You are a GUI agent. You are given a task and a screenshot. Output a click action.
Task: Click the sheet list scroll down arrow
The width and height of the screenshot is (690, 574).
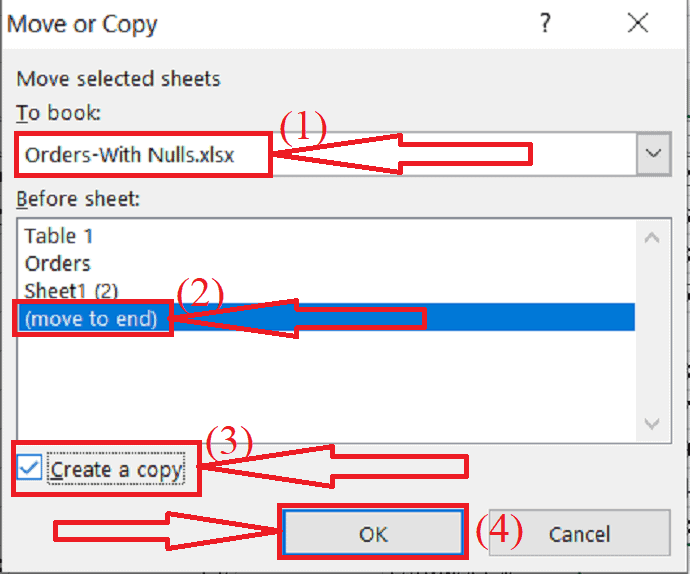coord(652,424)
